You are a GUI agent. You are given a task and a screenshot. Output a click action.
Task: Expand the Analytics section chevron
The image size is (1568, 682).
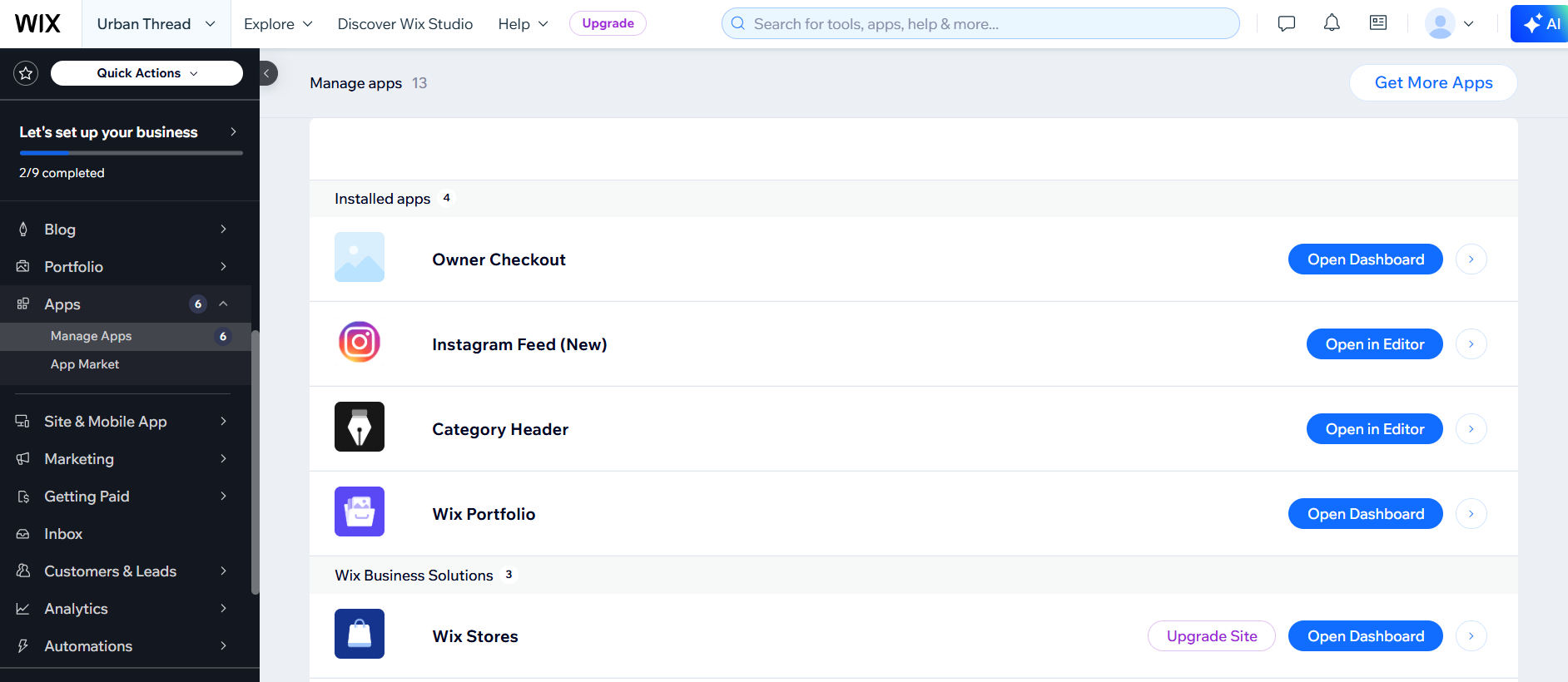(x=223, y=608)
